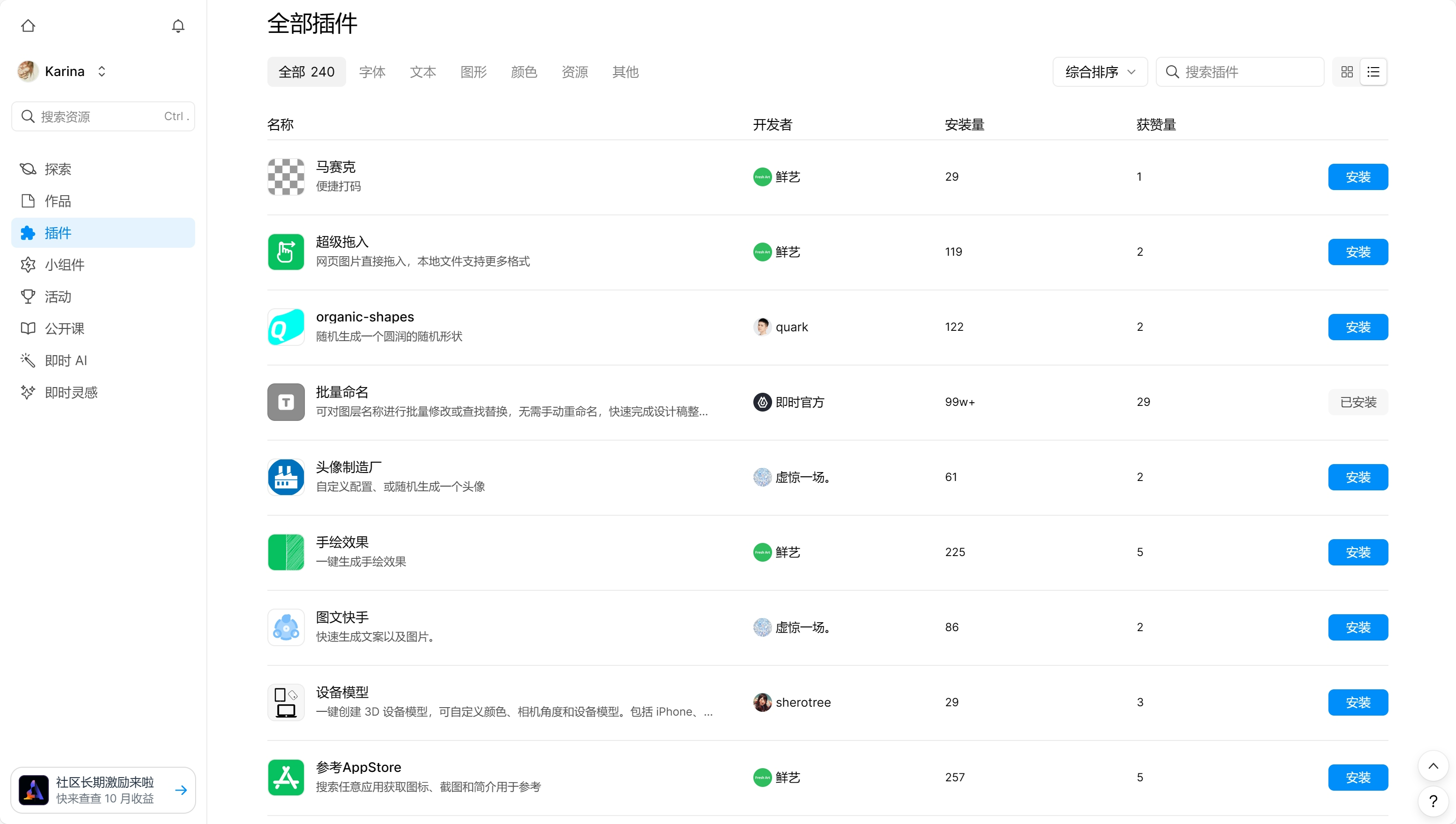Viewport: 1456px width, 824px height.
Task: Open the 综合排序 sort dropdown
Action: (x=1100, y=72)
